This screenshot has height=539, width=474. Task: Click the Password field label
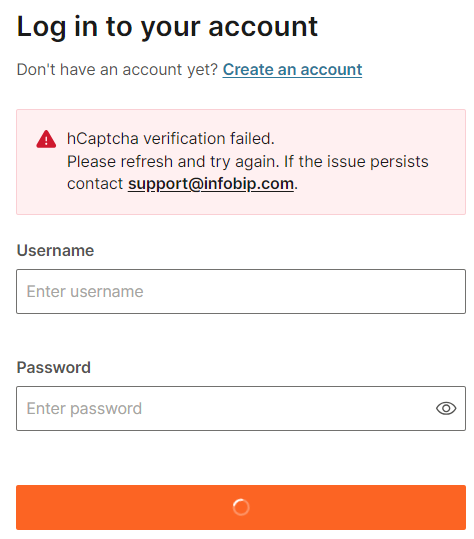54,367
